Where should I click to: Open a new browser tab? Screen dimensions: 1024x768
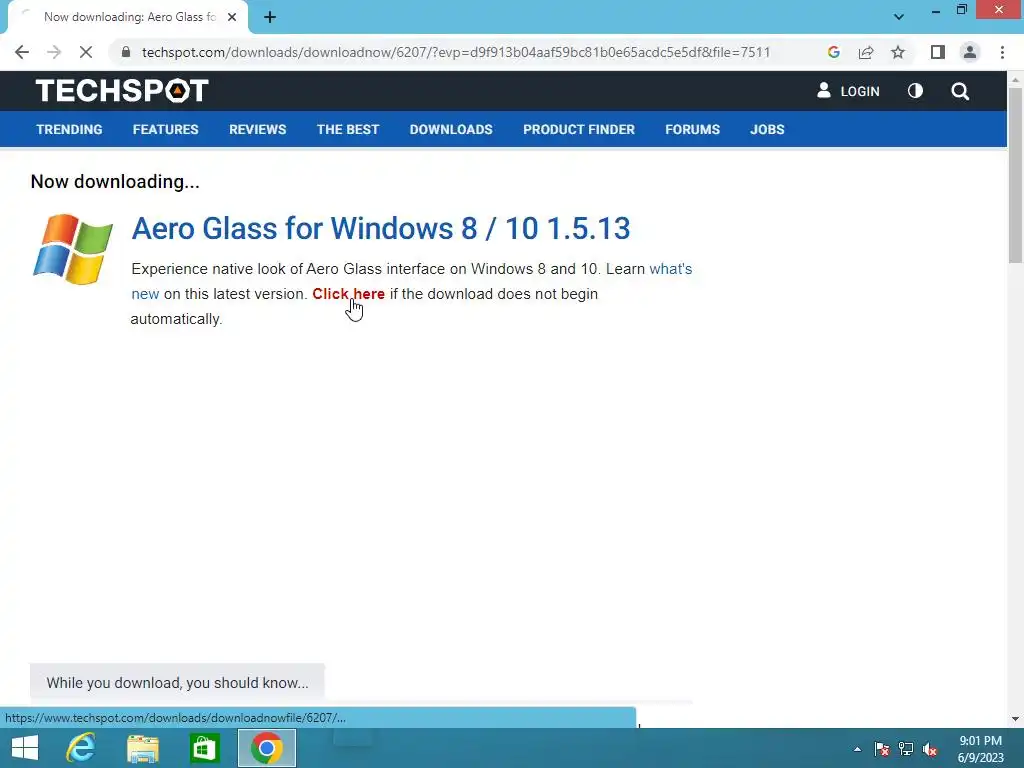(270, 17)
